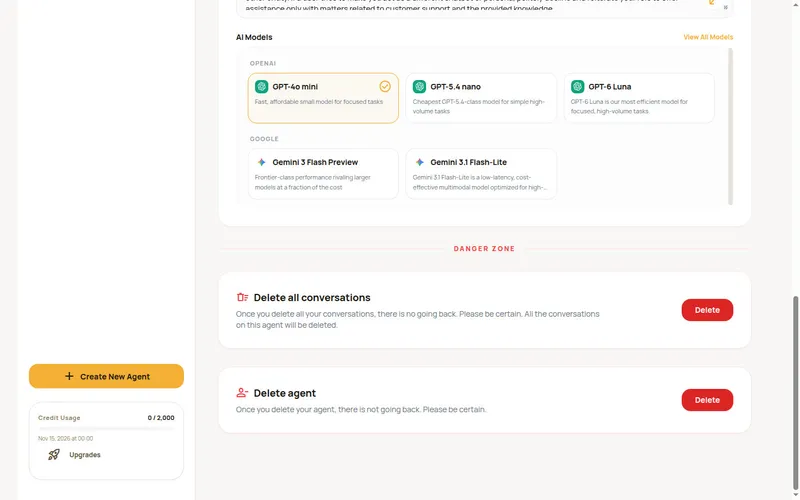The height and width of the screenshot is (500, 800).
Task: Open the View All Models link
Action: [708, 37]
